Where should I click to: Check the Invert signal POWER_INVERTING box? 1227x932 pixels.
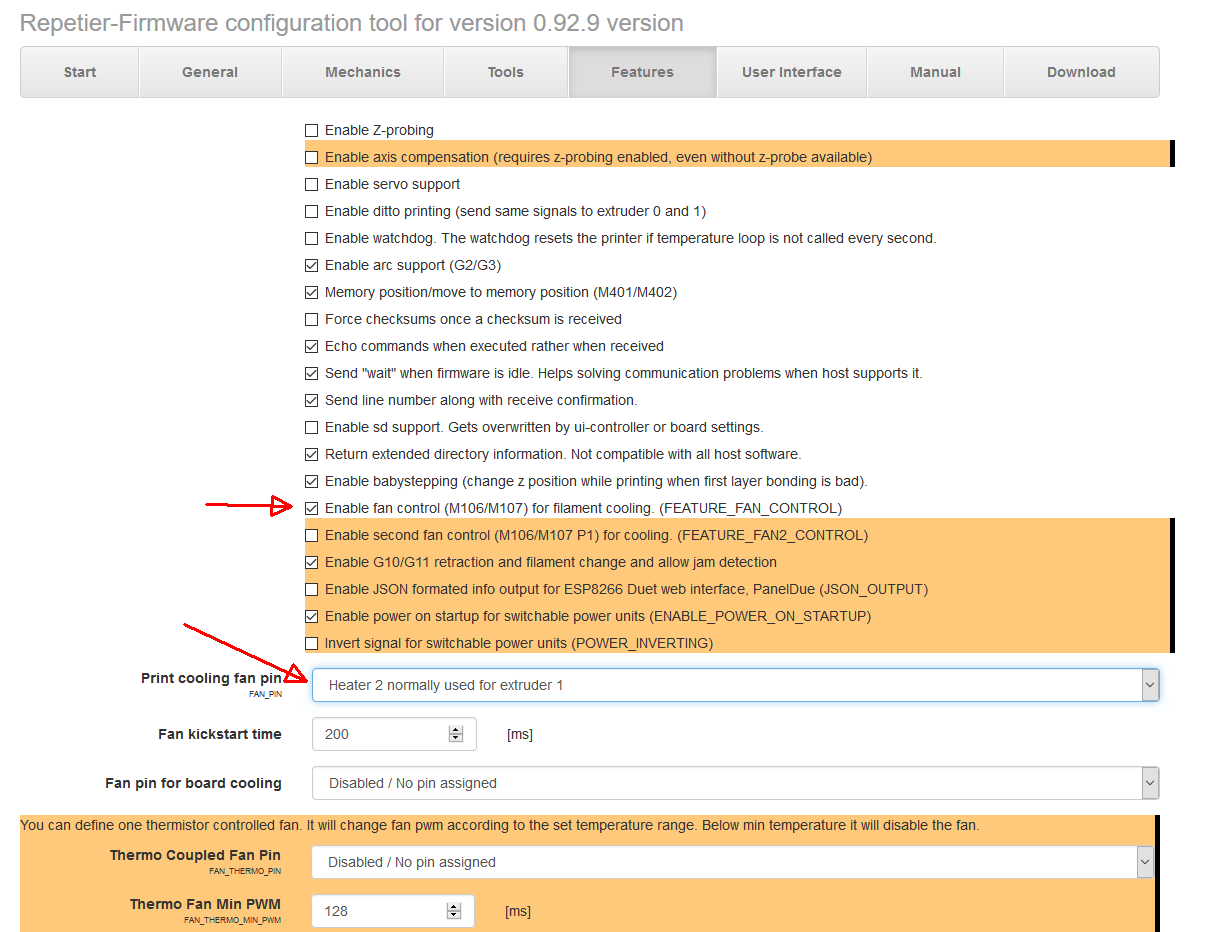(x=311, y=643)
